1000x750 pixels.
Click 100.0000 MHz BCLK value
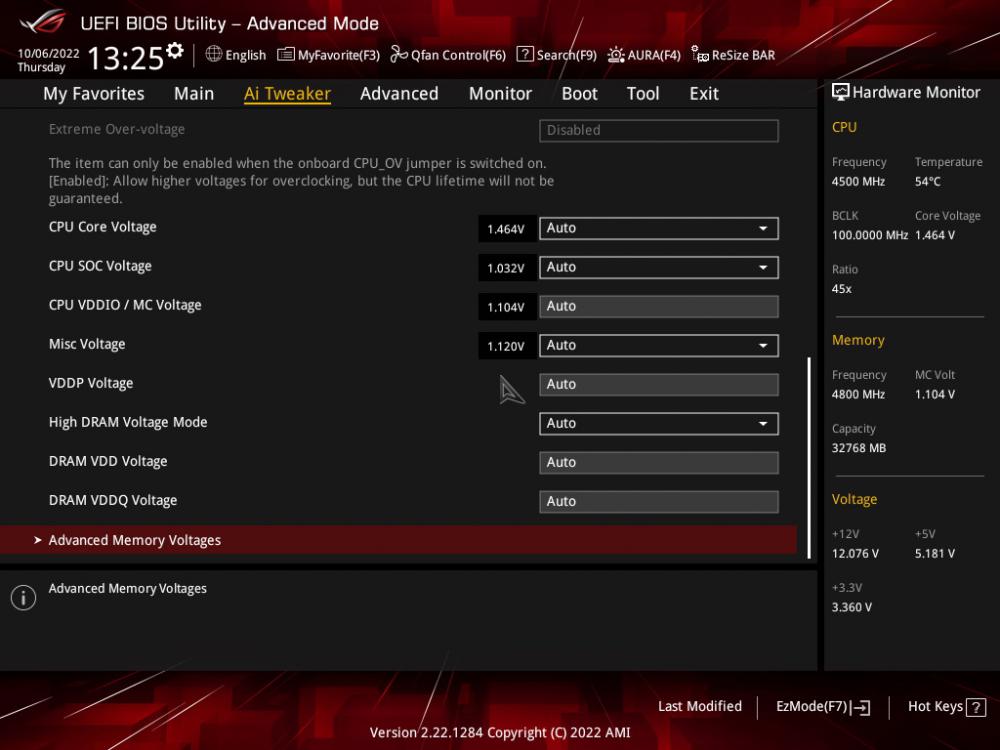coord(870,235)
